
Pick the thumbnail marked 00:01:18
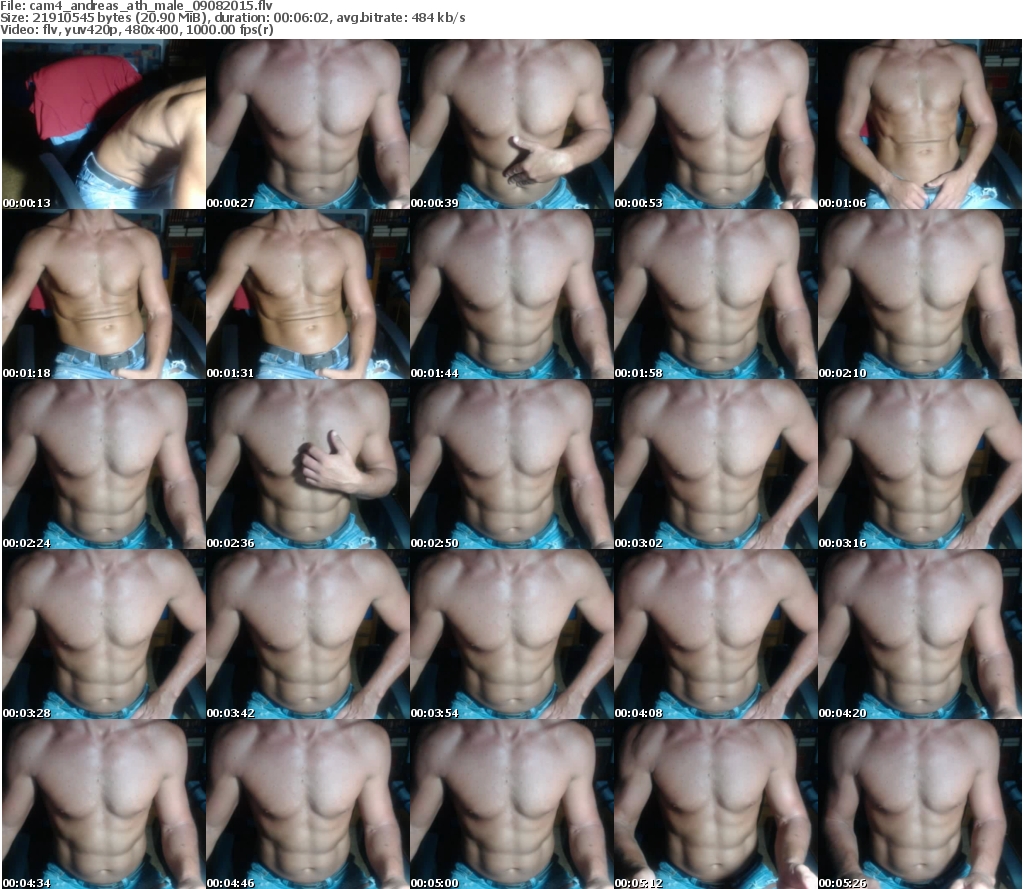tap(104, 294)
